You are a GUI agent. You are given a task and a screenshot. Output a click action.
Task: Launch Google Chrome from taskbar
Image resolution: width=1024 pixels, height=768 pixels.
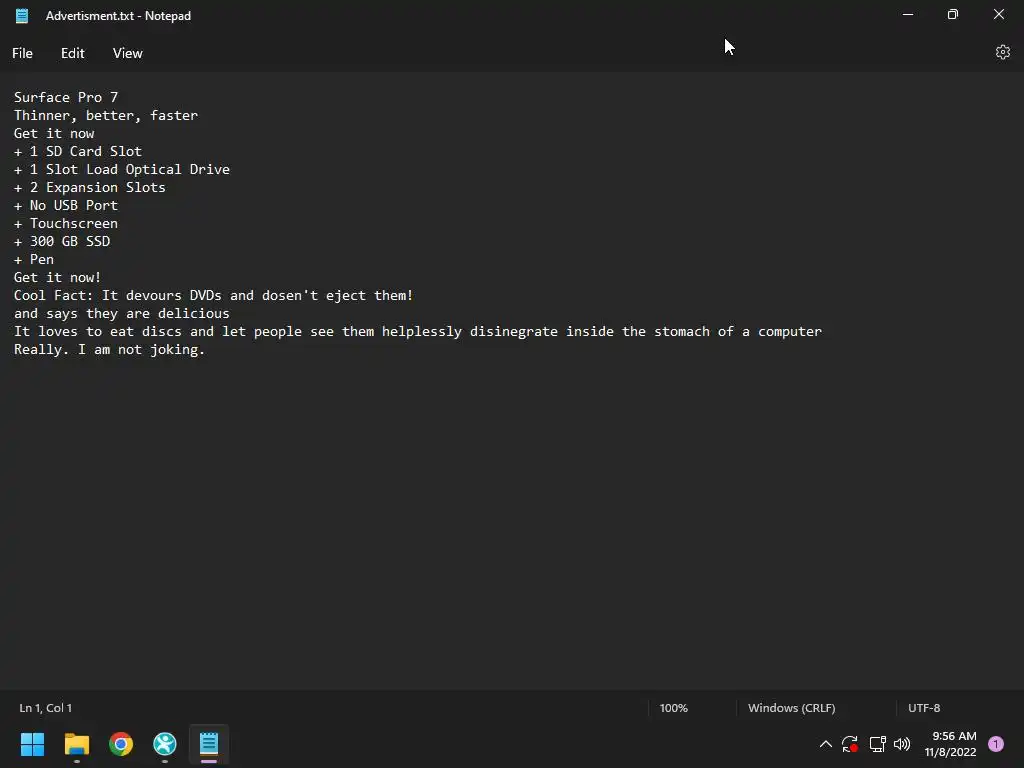(x=121, y=744)
